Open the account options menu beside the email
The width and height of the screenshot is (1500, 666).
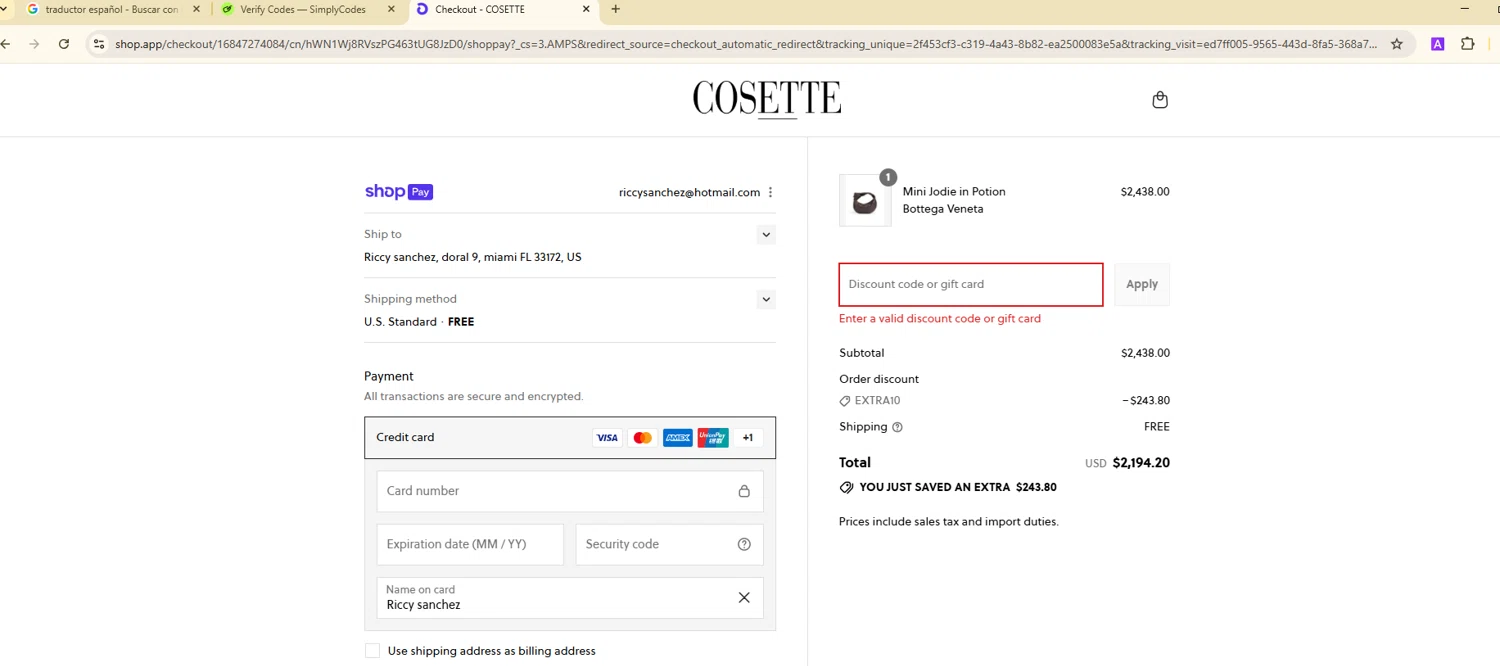coord(770,192)
